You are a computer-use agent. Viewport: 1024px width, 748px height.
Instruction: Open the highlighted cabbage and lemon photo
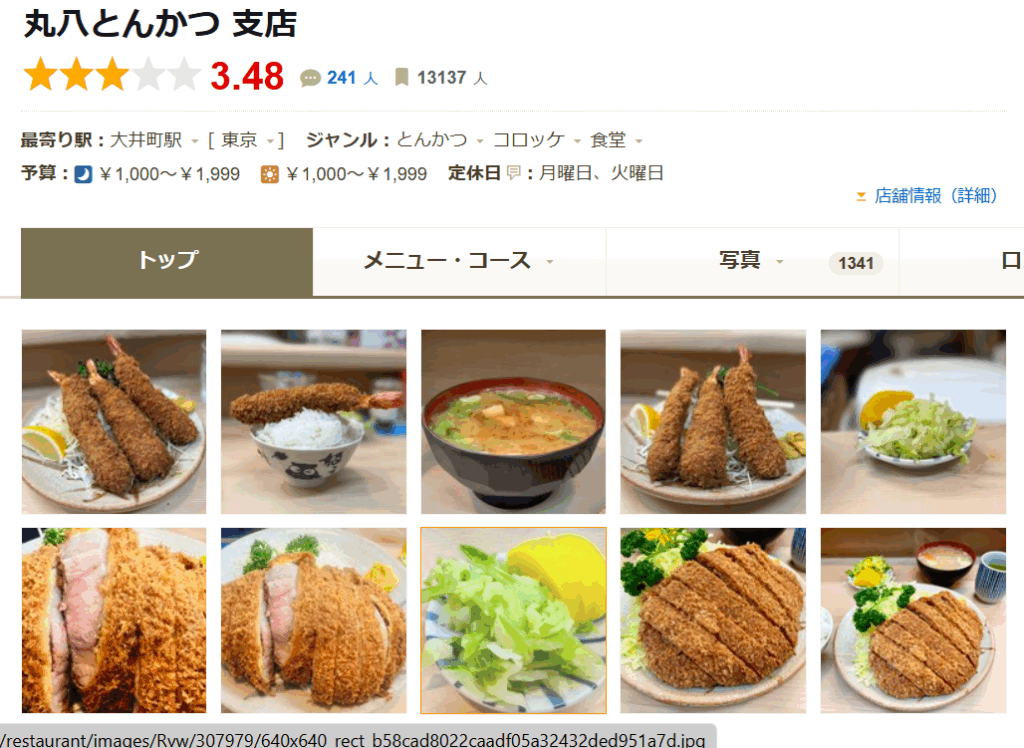coord(513,621)
